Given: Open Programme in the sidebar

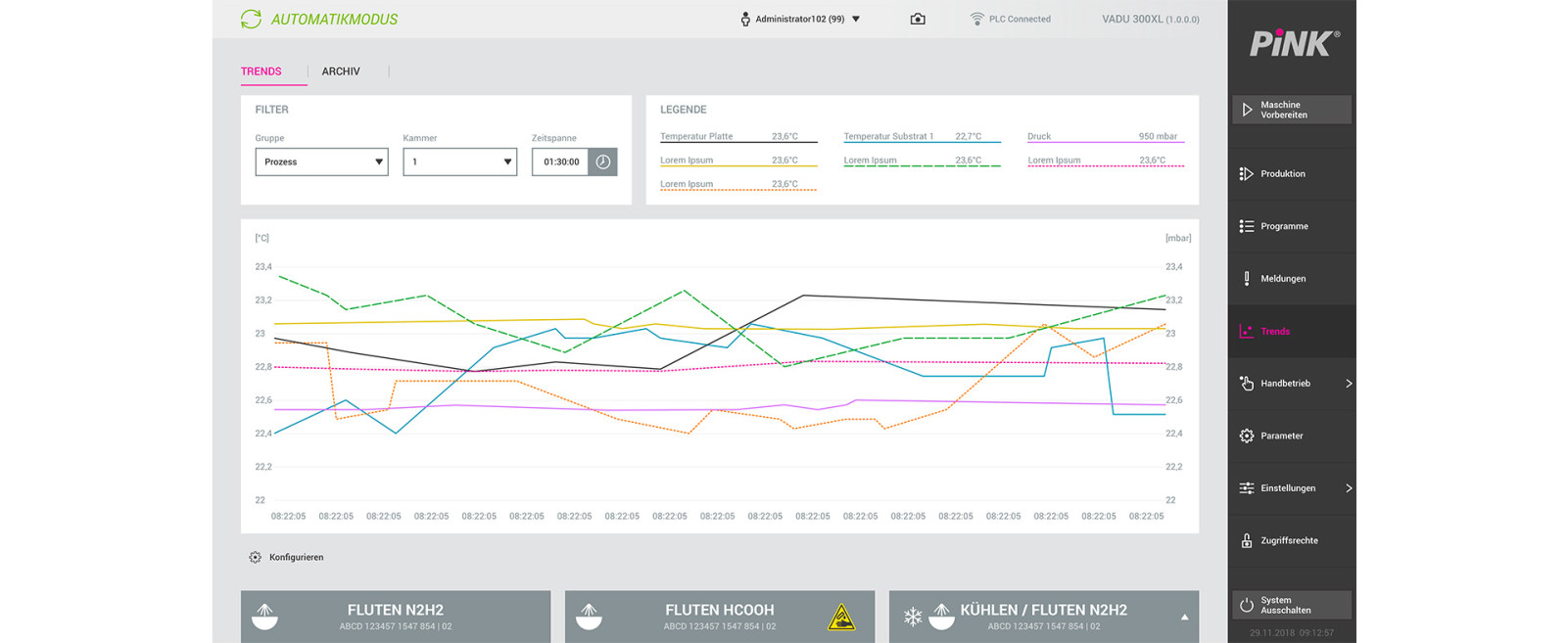Looking at the screenshot, I should (1283, 226).
